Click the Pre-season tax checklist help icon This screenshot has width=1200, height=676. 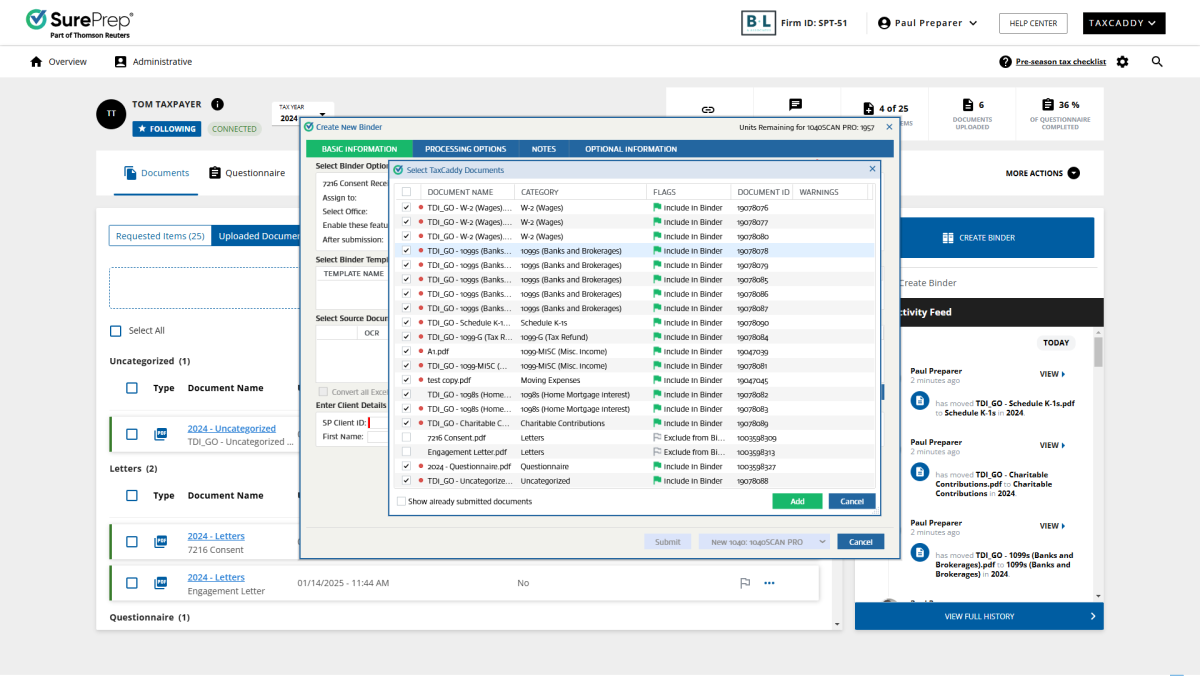click(1005, 62)
